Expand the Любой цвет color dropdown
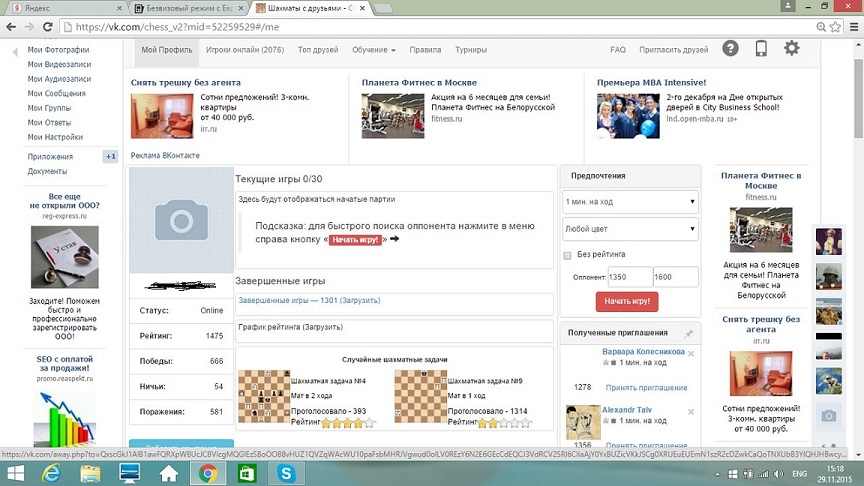 click(x=630, y=229)
